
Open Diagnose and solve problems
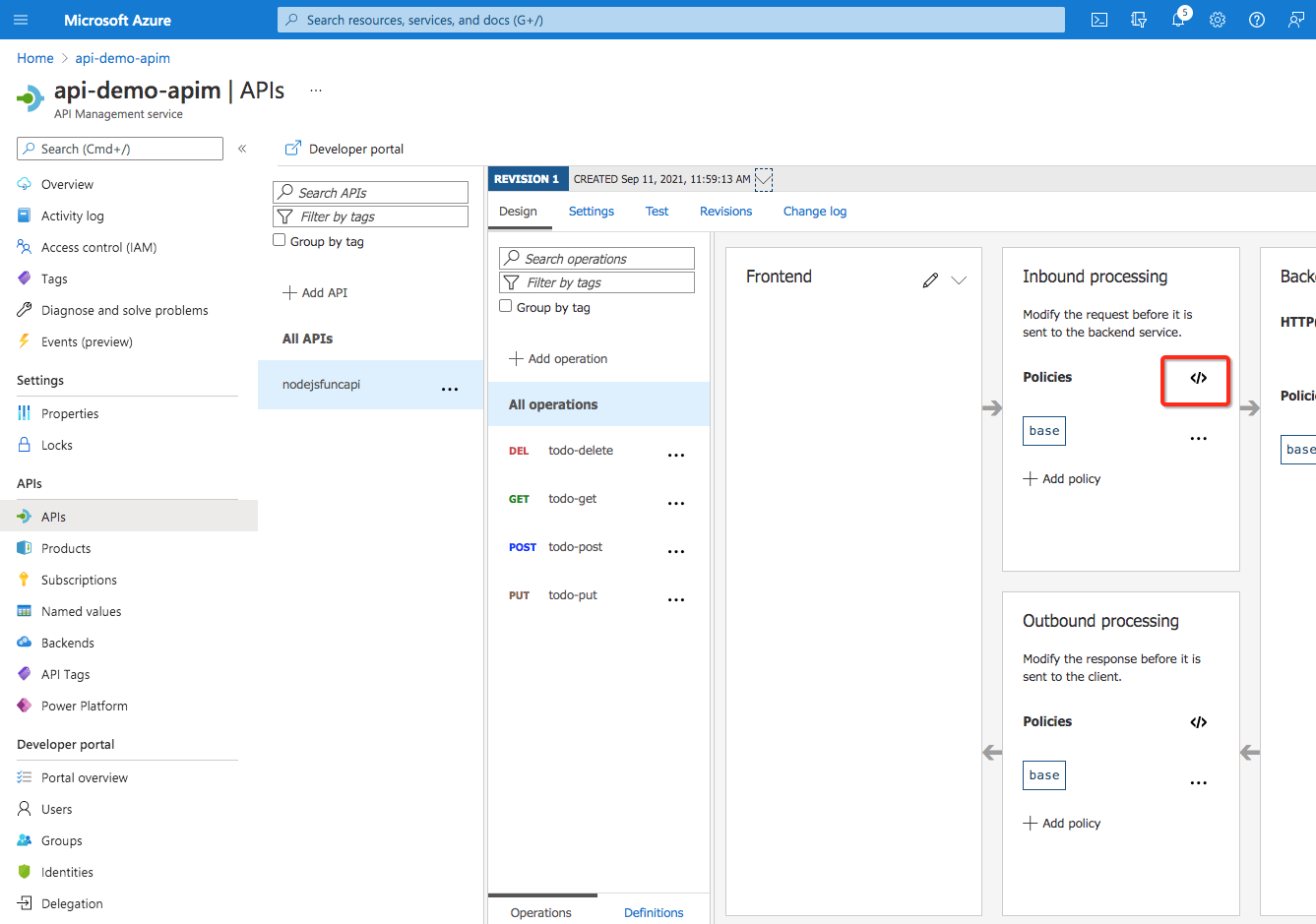point(124,310)
